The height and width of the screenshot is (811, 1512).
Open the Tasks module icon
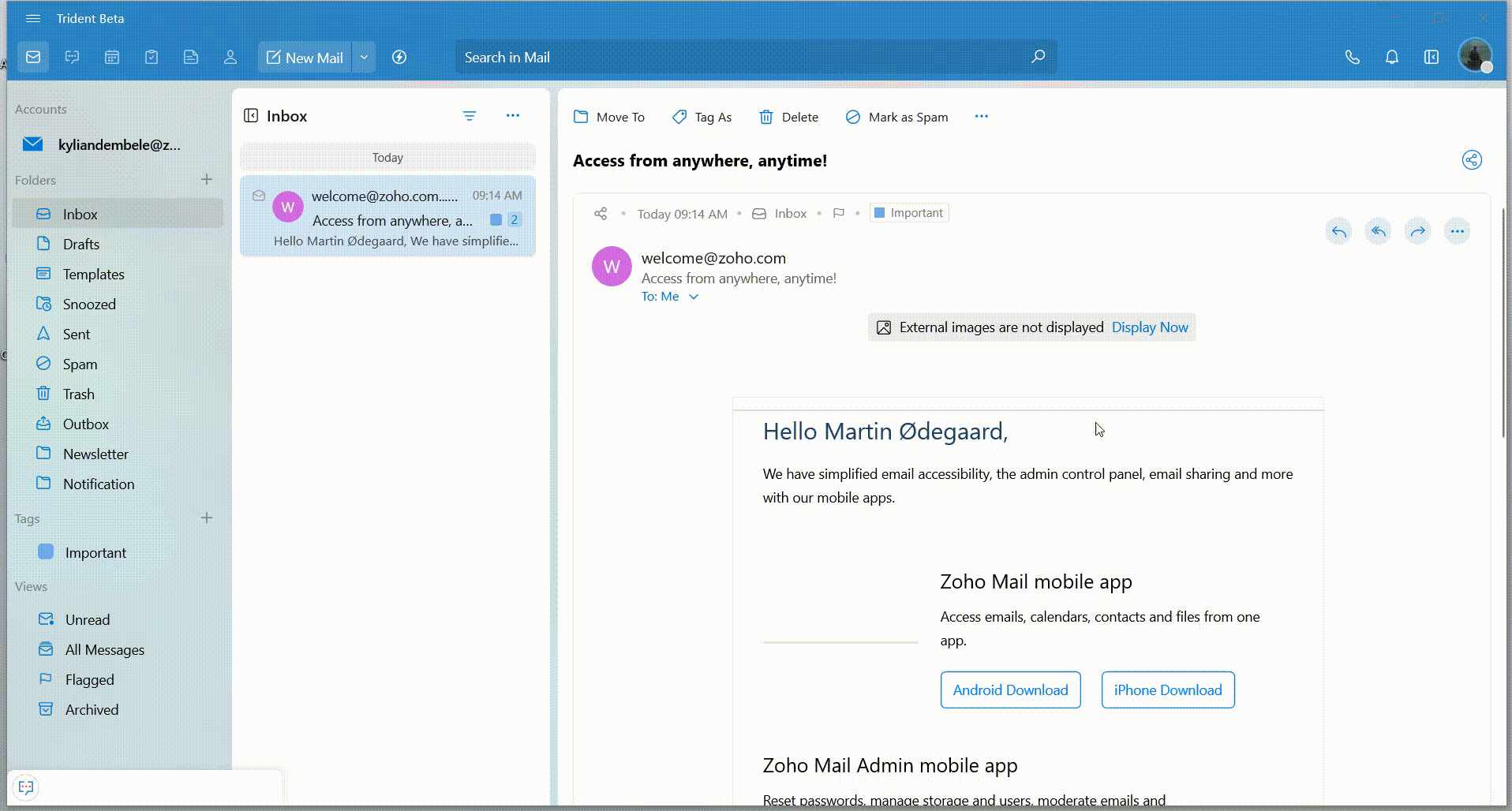point(151,57)
